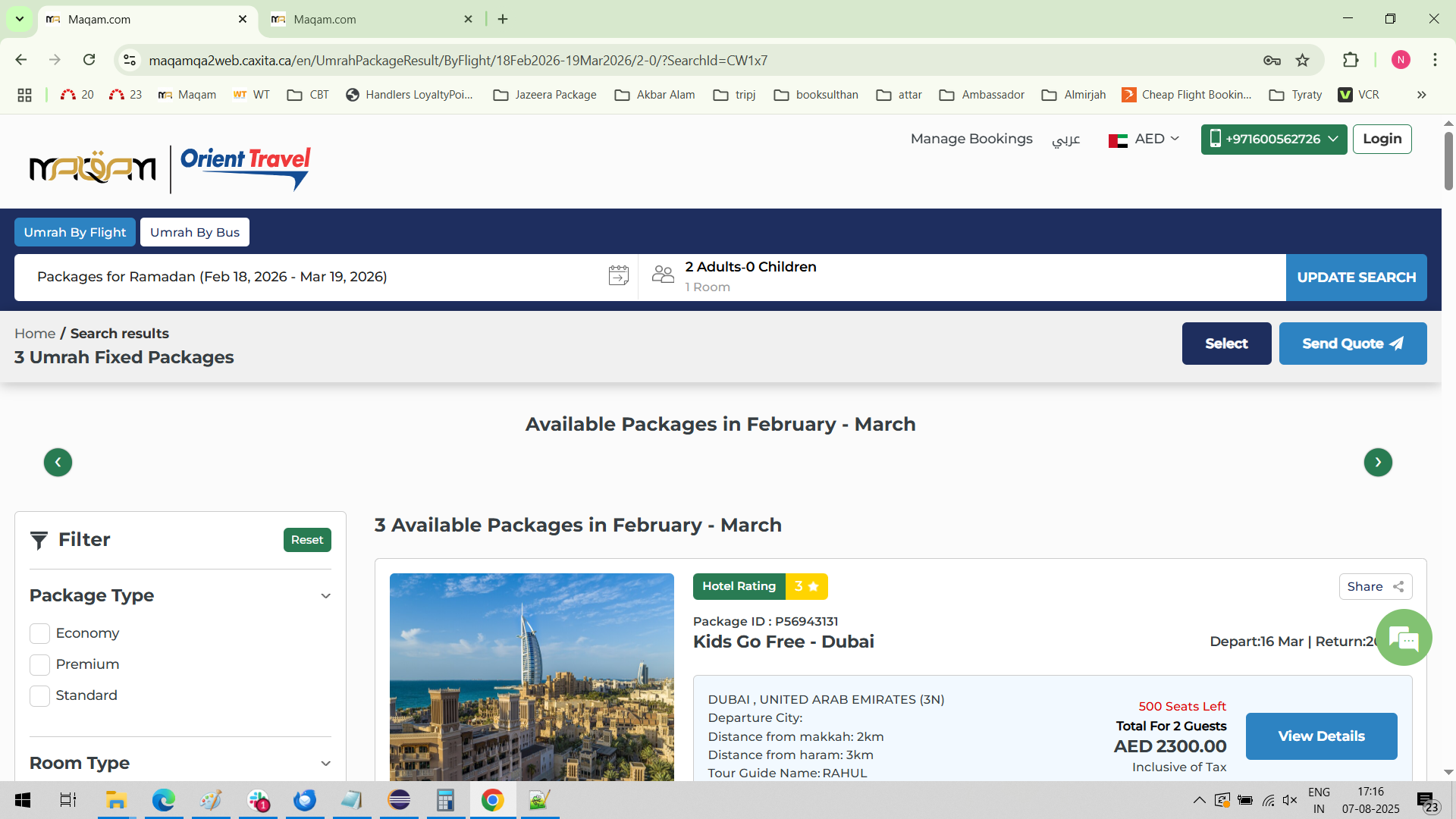This screenshot has width=1456, height=819.
Task: Click the travelers people icon
Action: [662, 275]
